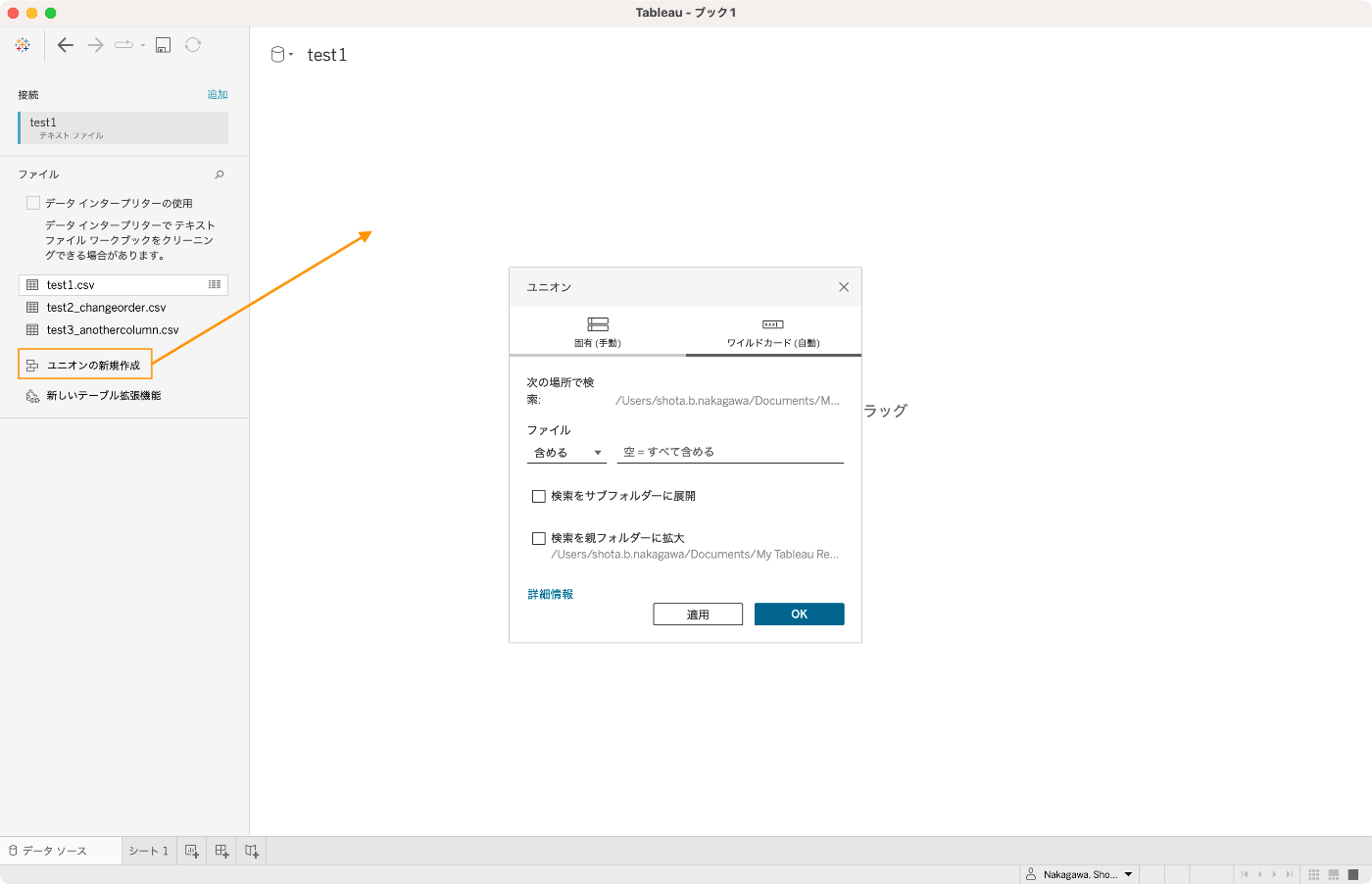Click 新しいテーブル拡張機能 entry
Viewport: 1372px width, 884px height.
click(93, 396)
